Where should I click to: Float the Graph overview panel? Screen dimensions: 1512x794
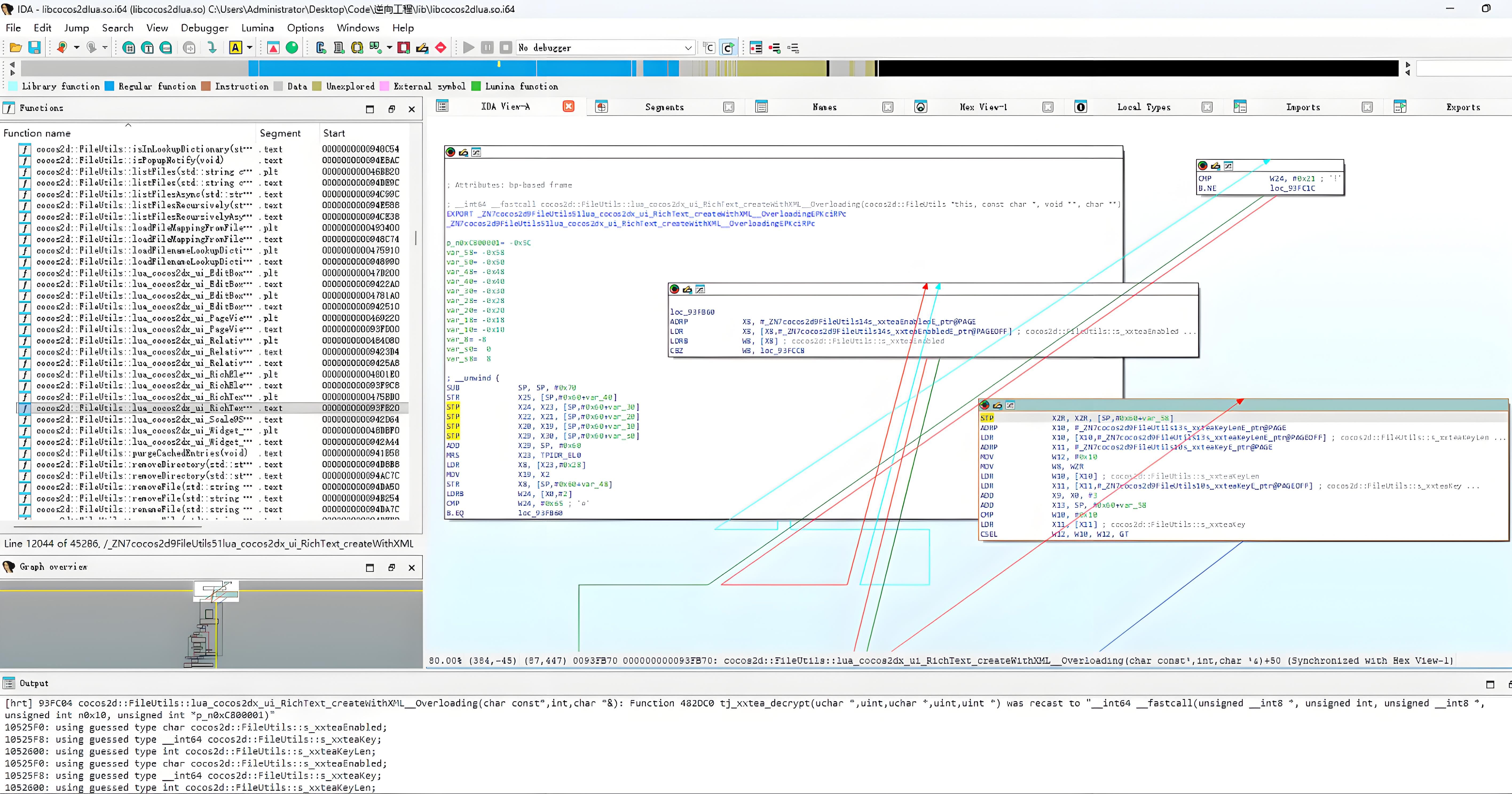click(392, 567)
